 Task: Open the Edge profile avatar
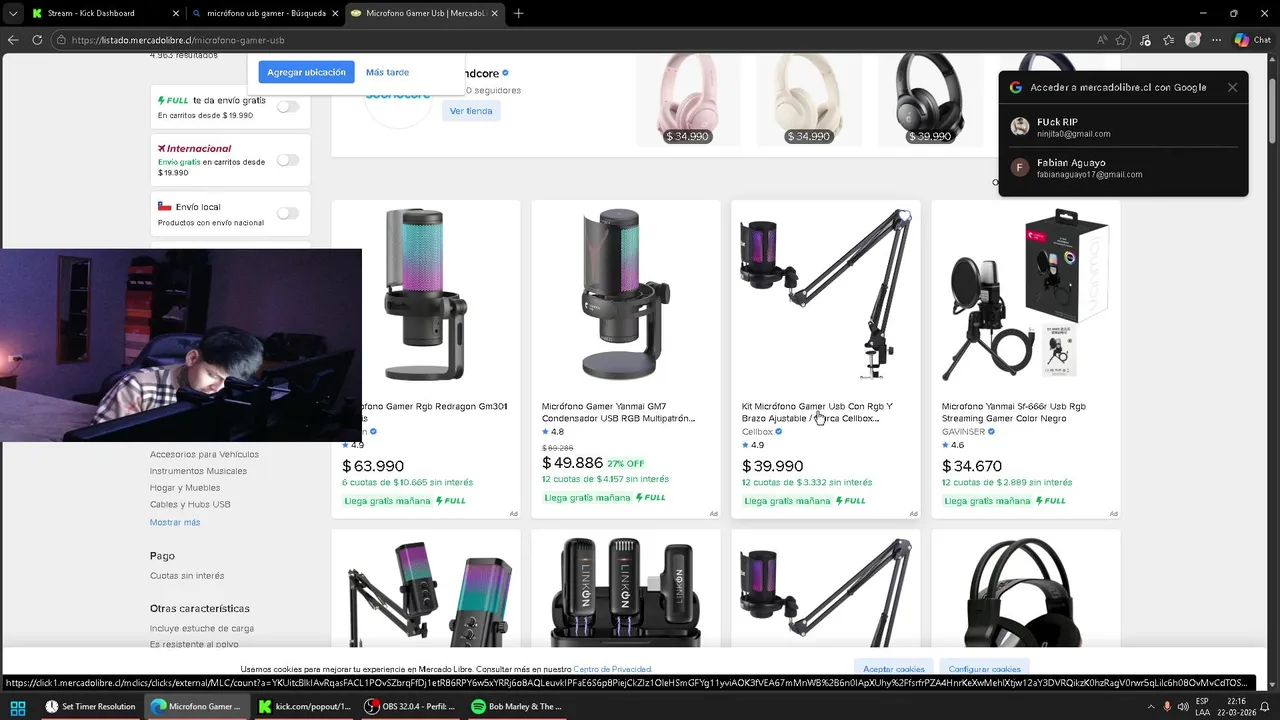[1193, 40]
